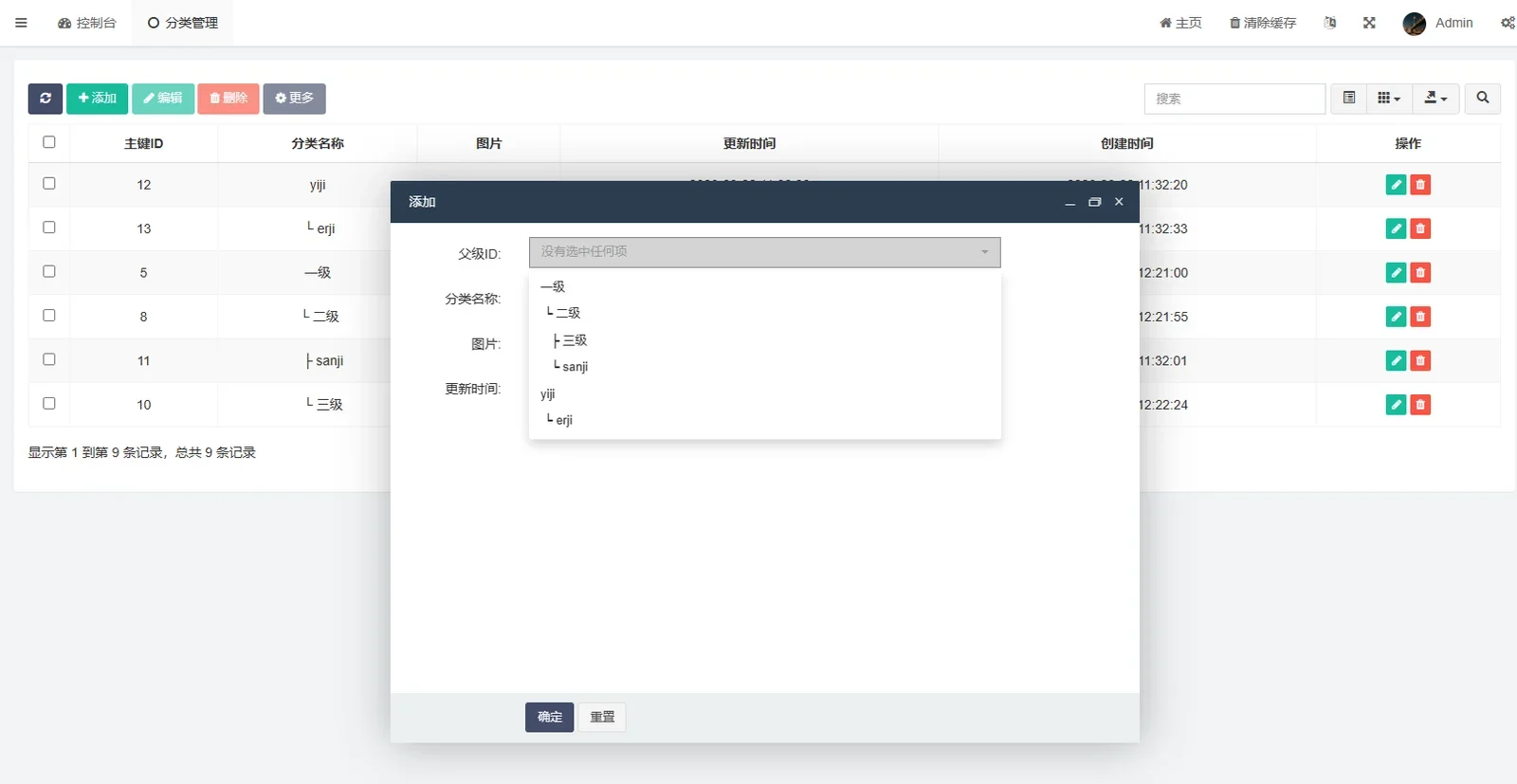Open the 更多 dropdown button

295,99
